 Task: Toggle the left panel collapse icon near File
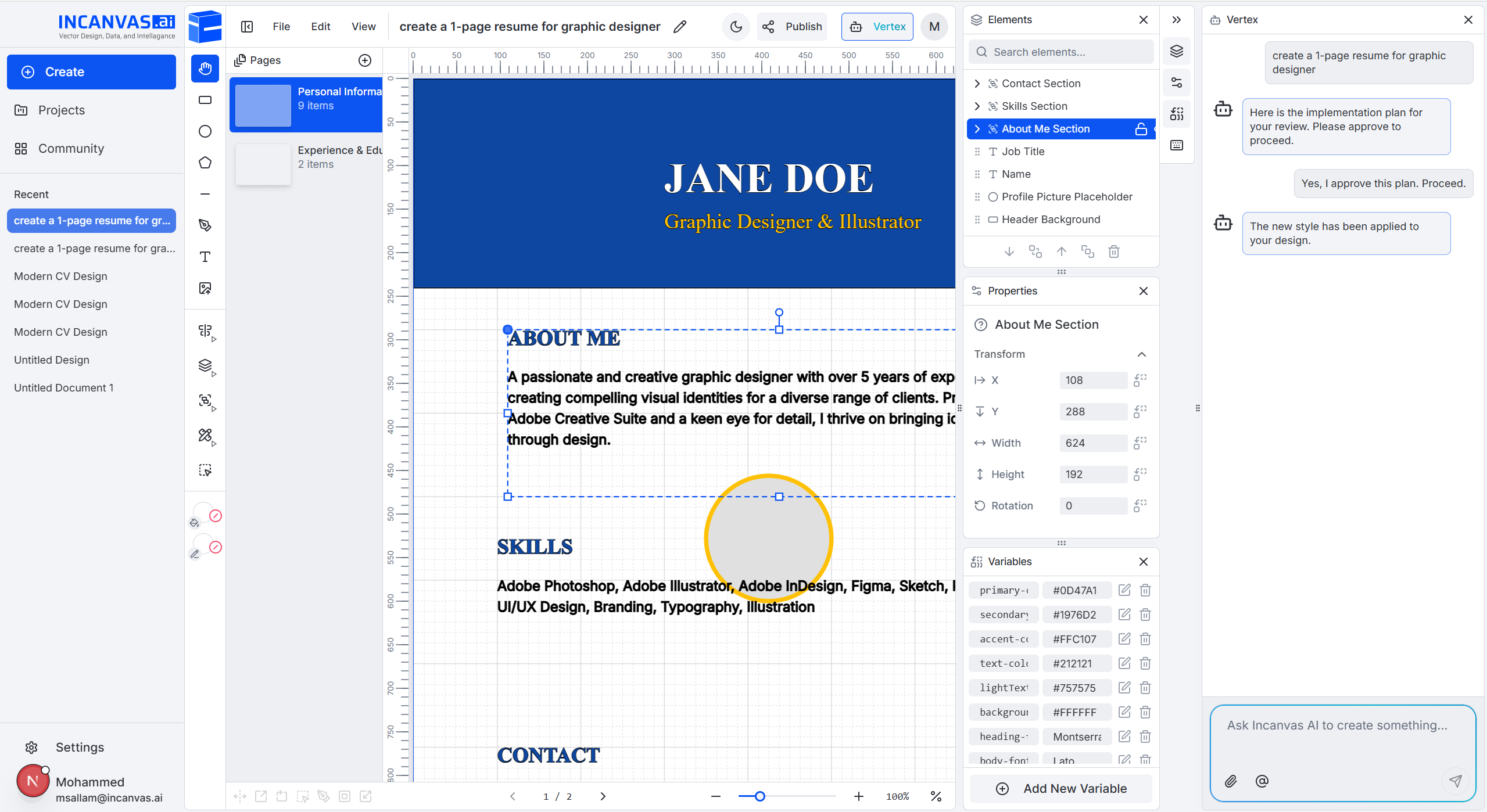coord(246,26)
